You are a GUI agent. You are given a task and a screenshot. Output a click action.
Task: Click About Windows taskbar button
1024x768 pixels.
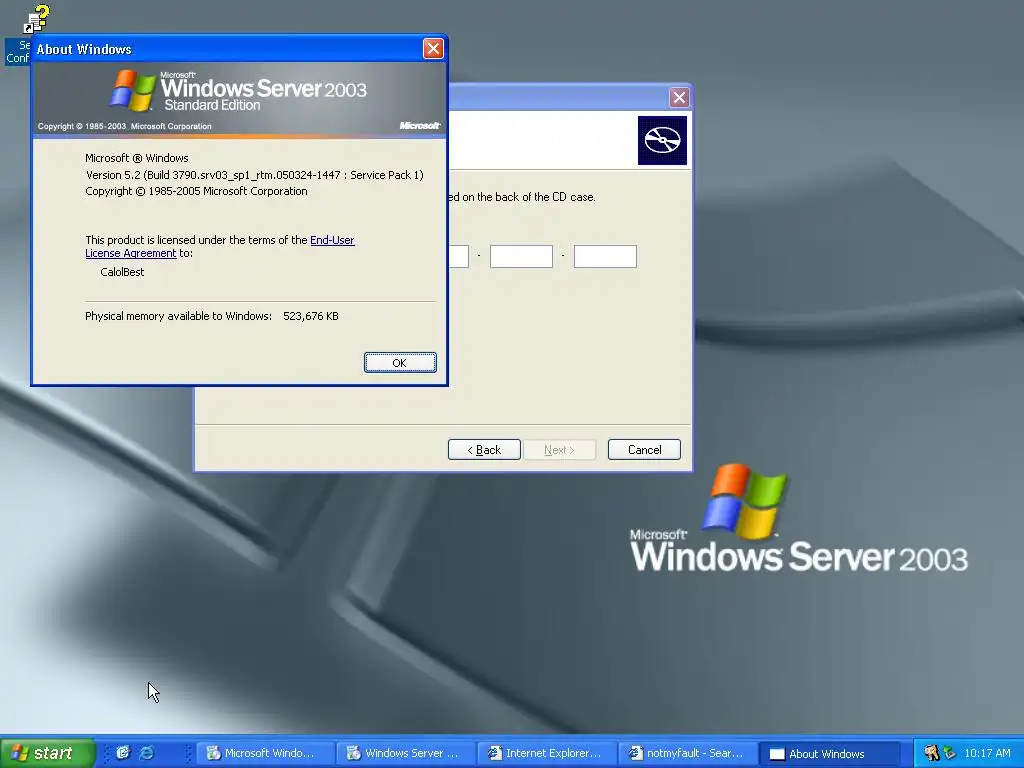[829, 753]
